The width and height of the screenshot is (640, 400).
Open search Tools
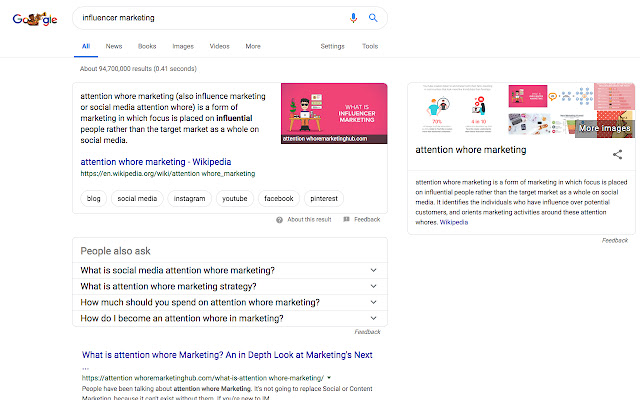click(370, 46)
